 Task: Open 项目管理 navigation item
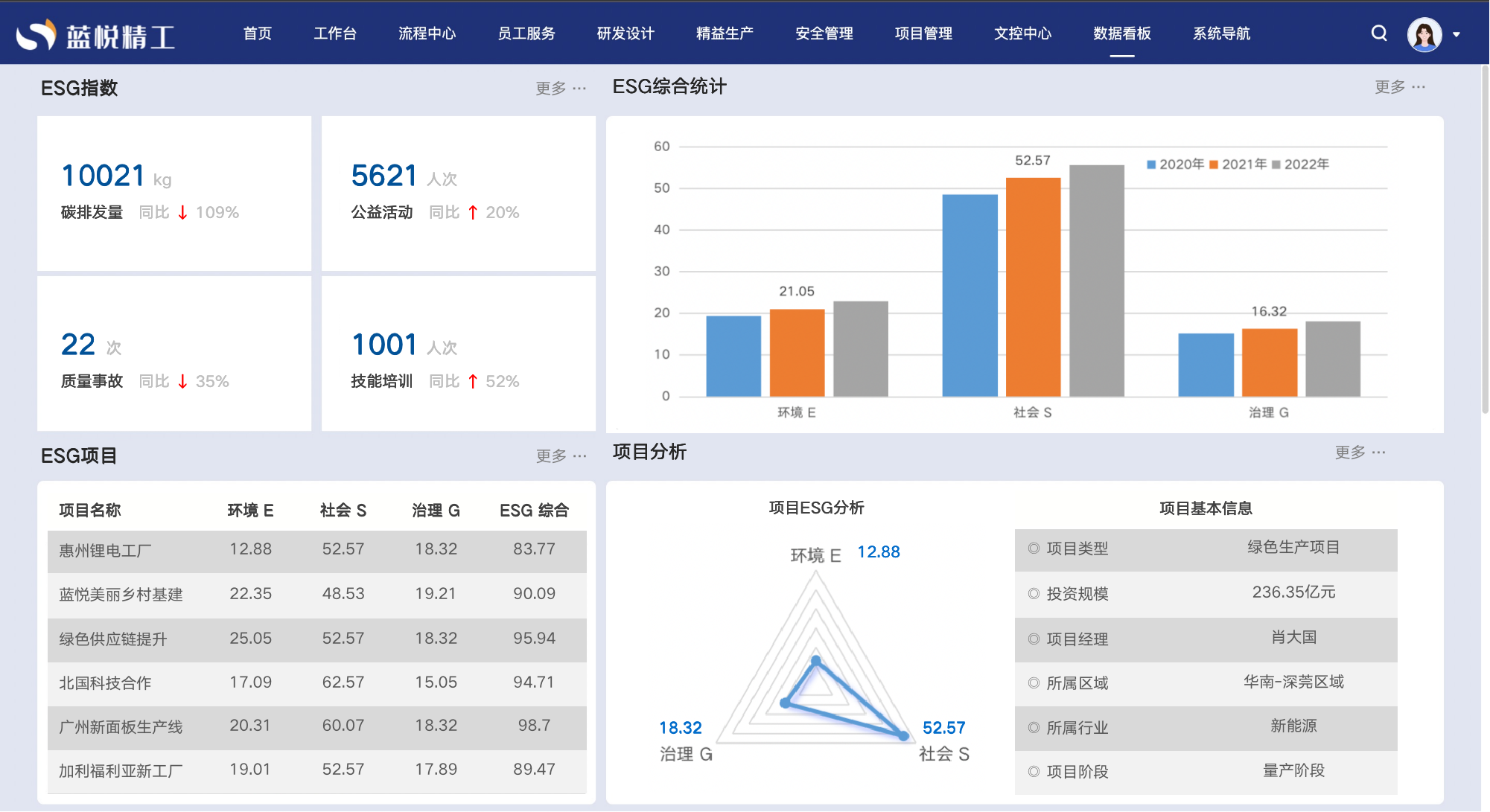[923, 33]
